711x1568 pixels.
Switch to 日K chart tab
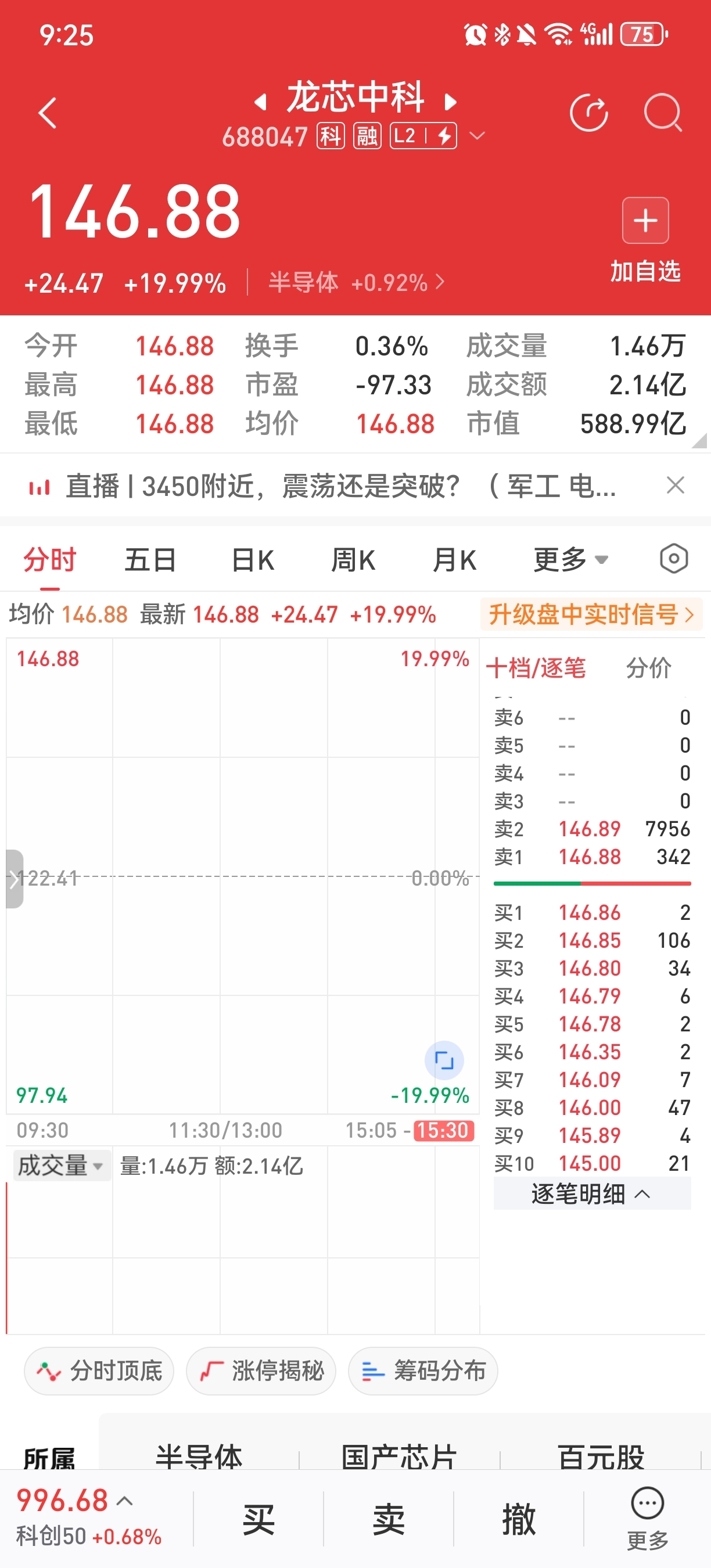253,559
